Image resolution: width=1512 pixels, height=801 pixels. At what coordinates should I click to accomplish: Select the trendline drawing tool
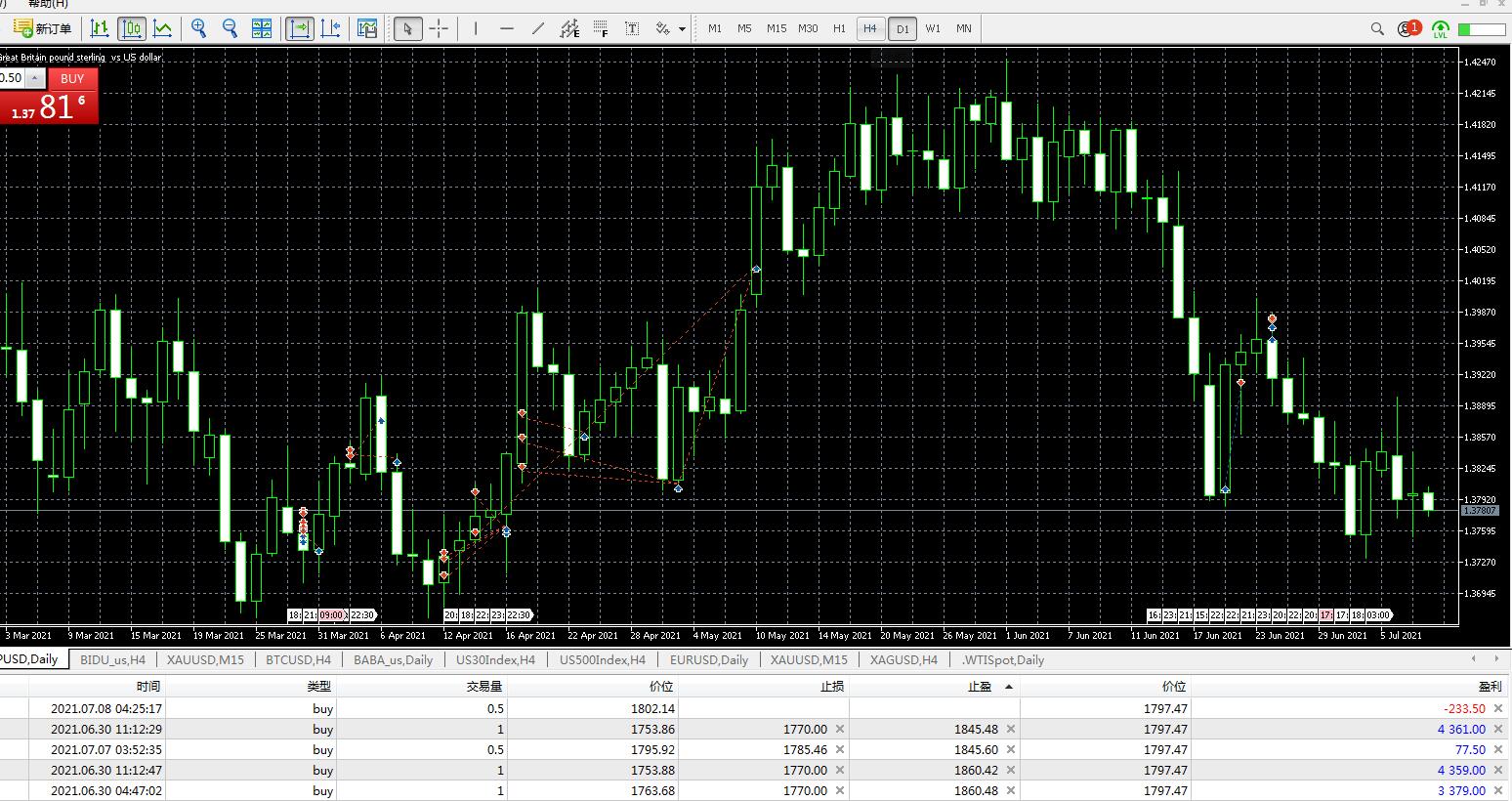tap(538, 28)
